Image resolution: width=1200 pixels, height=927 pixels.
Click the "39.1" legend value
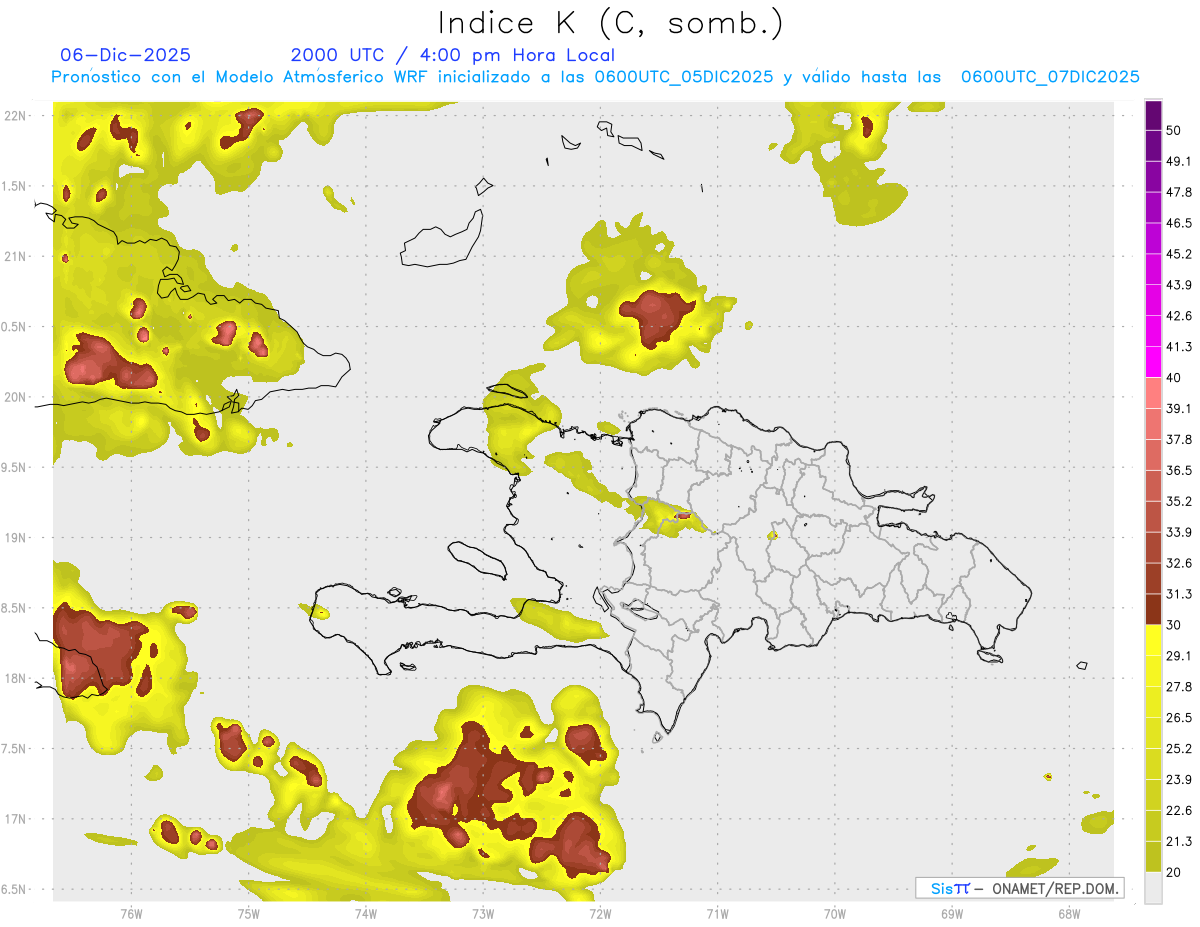pos(1179,408)
